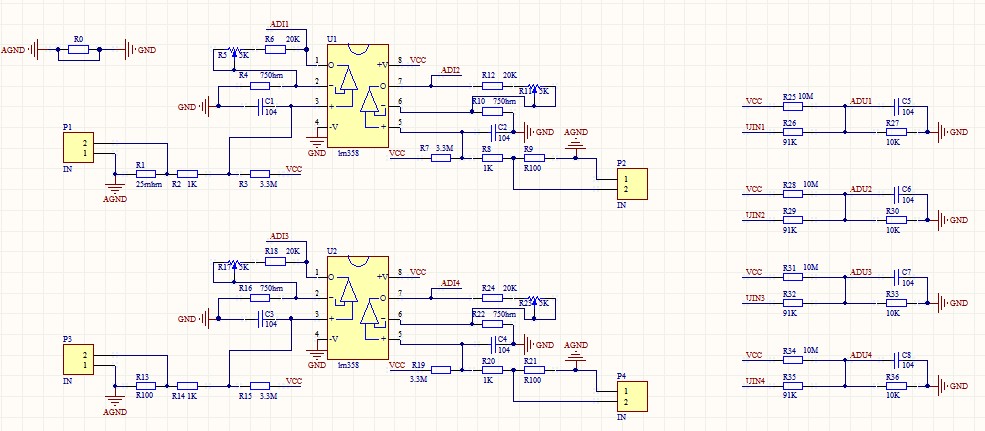This screenshot has width=985, height=431.
Task: Click the UIN4 net label
Action: click(x=755, y=381)
